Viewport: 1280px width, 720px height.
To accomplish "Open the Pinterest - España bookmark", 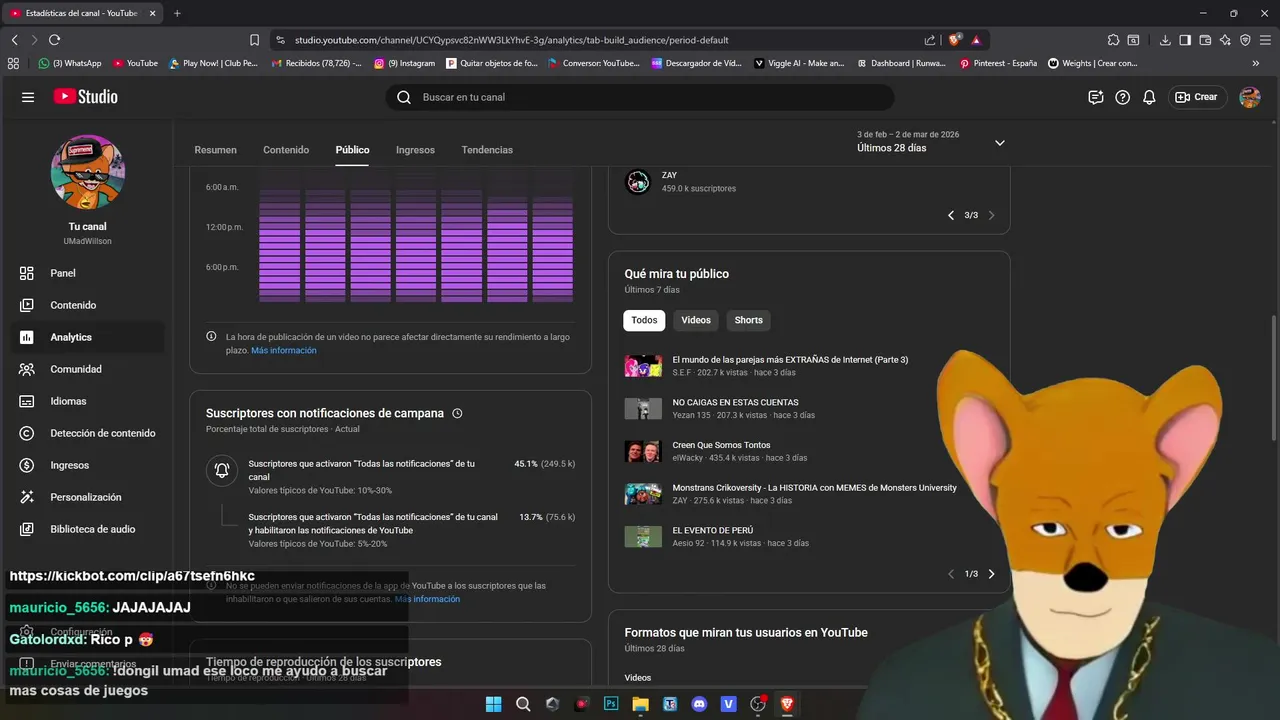I will [x=998, y=63].
